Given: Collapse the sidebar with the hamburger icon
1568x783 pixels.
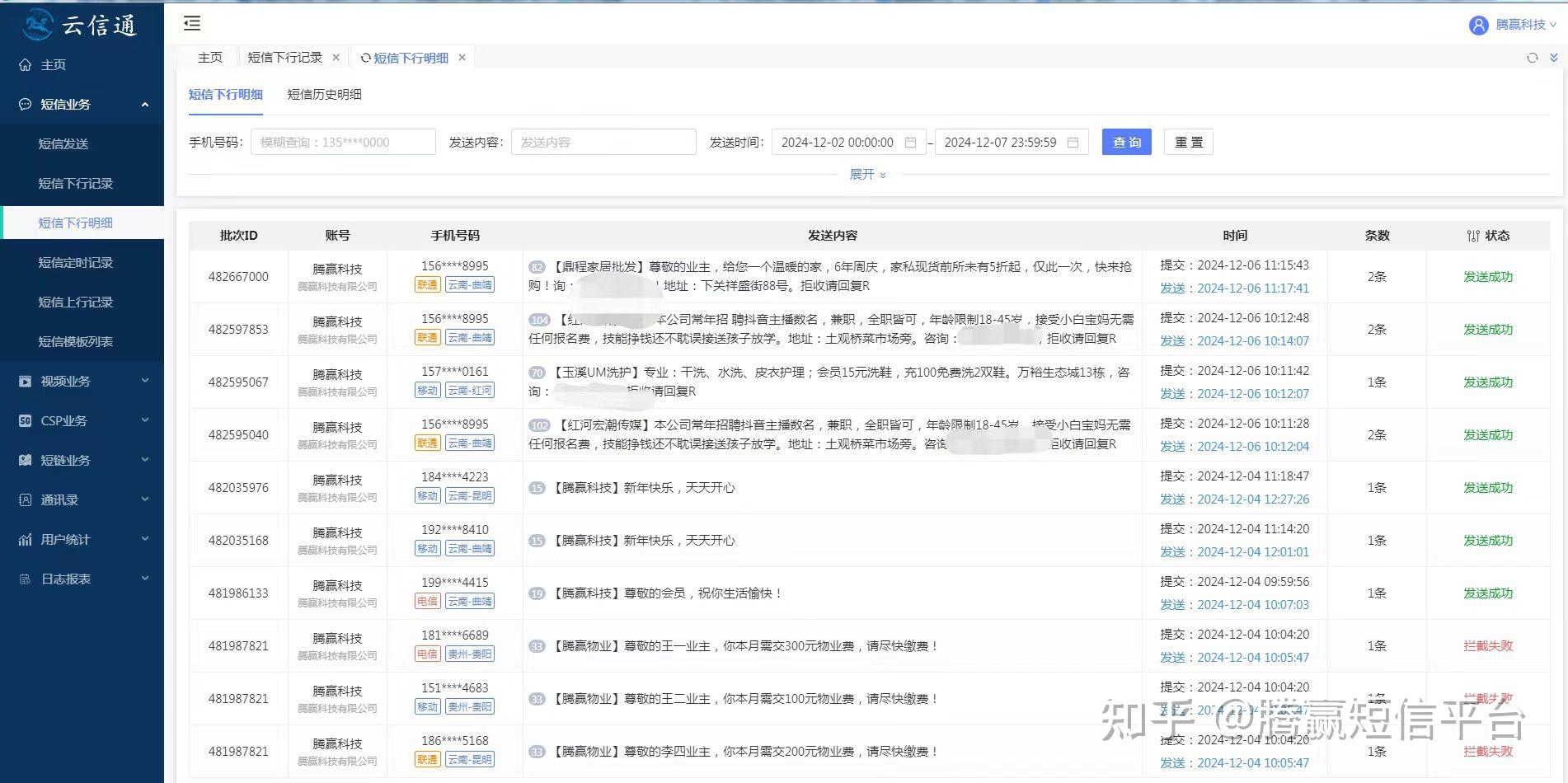Looking at the screenshot, I should (192, 23).
